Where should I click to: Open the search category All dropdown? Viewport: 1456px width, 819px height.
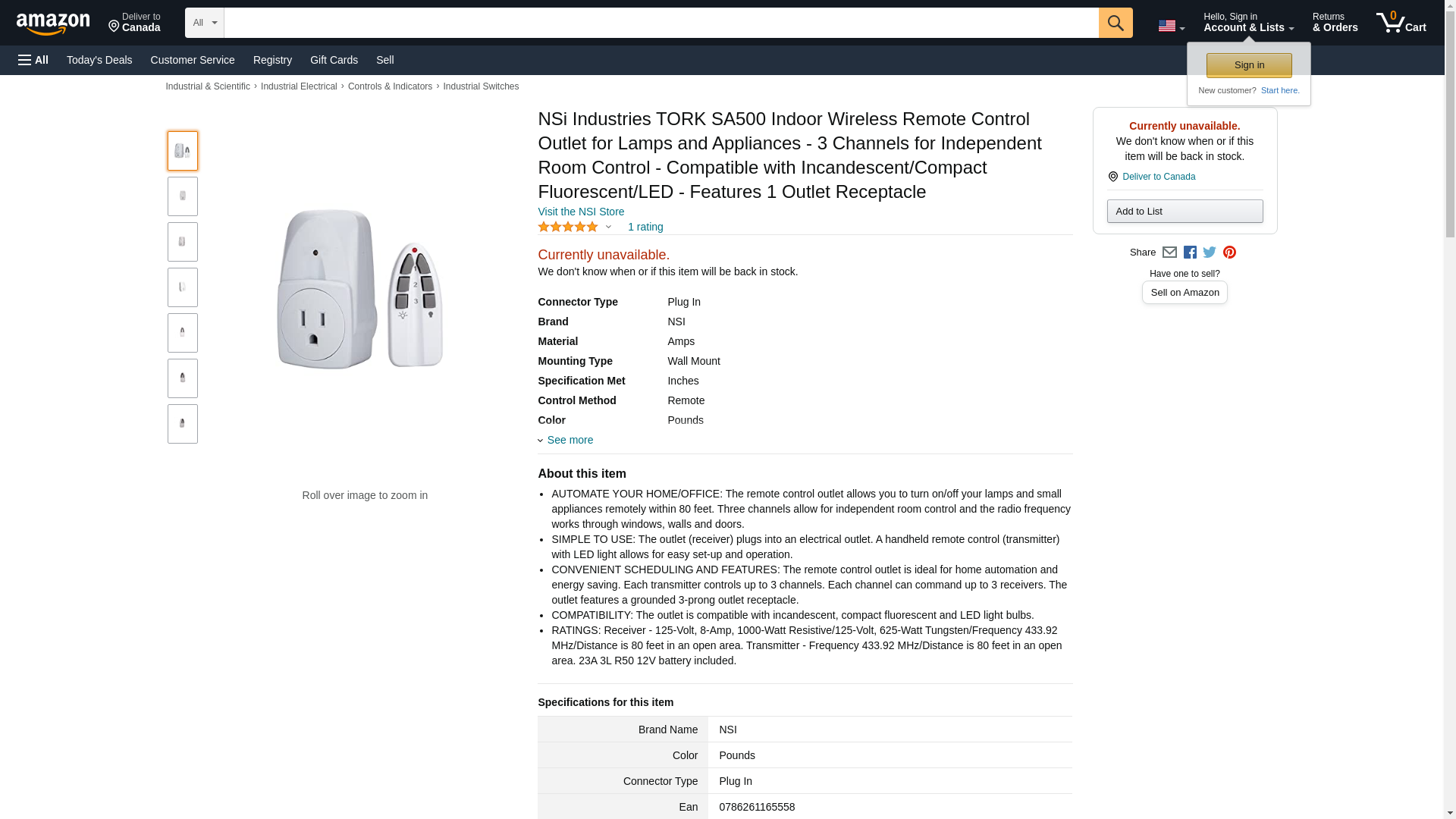tap(205, 23)
